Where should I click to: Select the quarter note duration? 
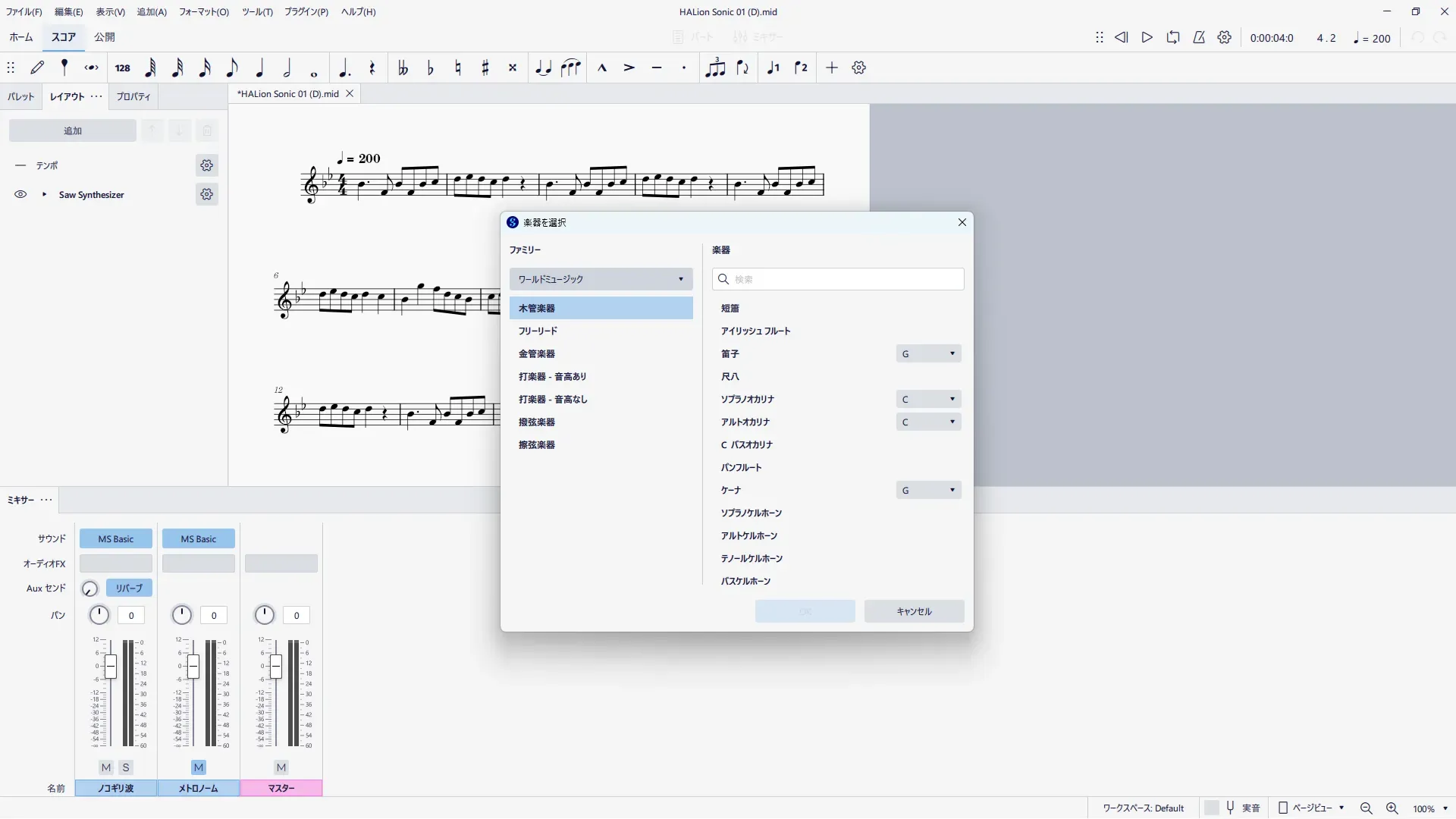259,68
